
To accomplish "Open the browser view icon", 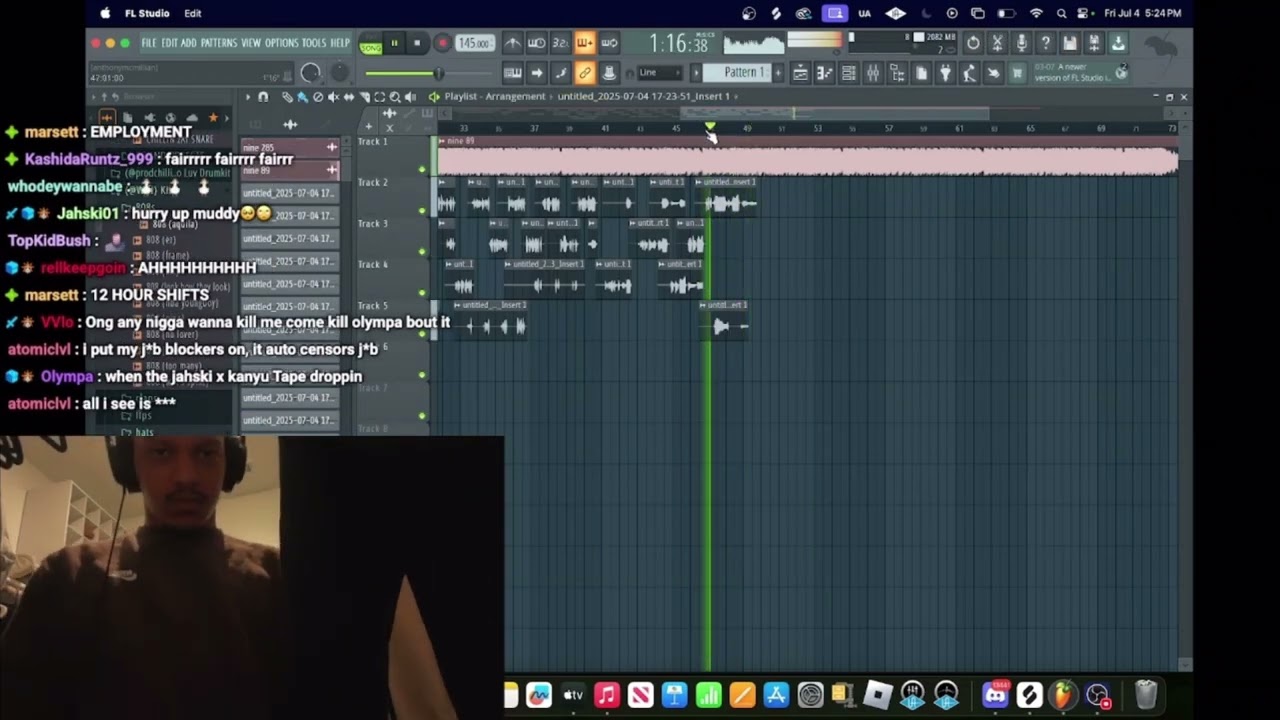I will 898,73.
